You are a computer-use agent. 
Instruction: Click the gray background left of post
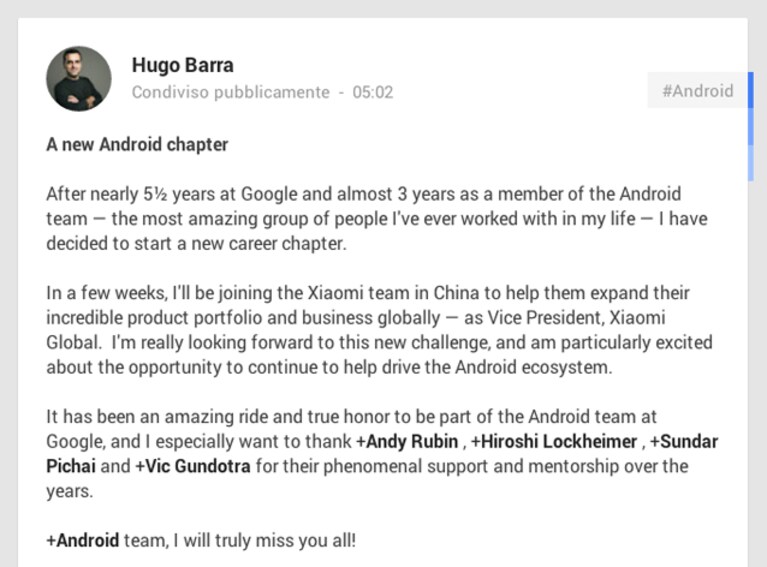pyautogui.click(x=8, y=294)
